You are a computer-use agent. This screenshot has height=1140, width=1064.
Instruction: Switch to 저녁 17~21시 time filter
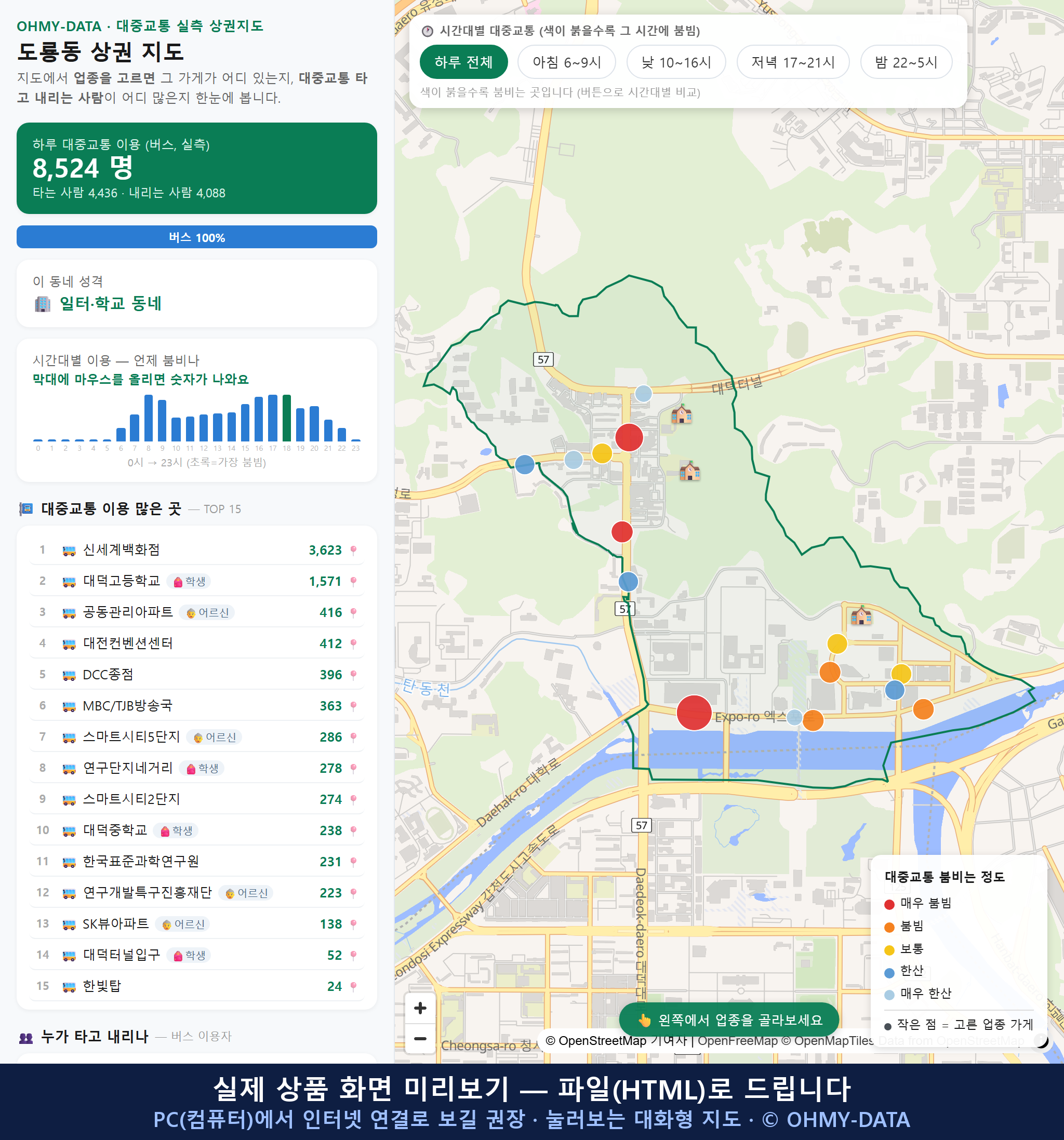point(792,62)
